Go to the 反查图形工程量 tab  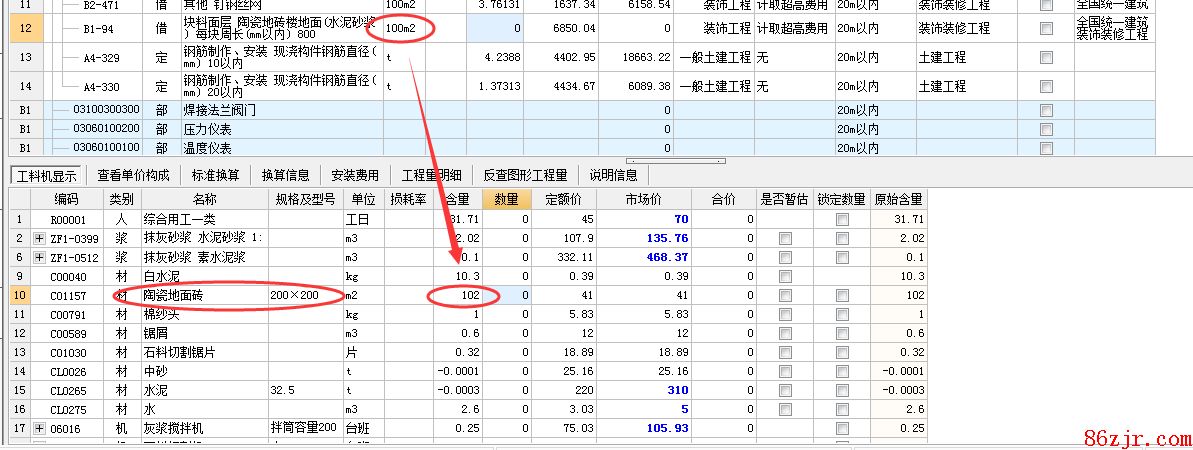tap(525, 175)
